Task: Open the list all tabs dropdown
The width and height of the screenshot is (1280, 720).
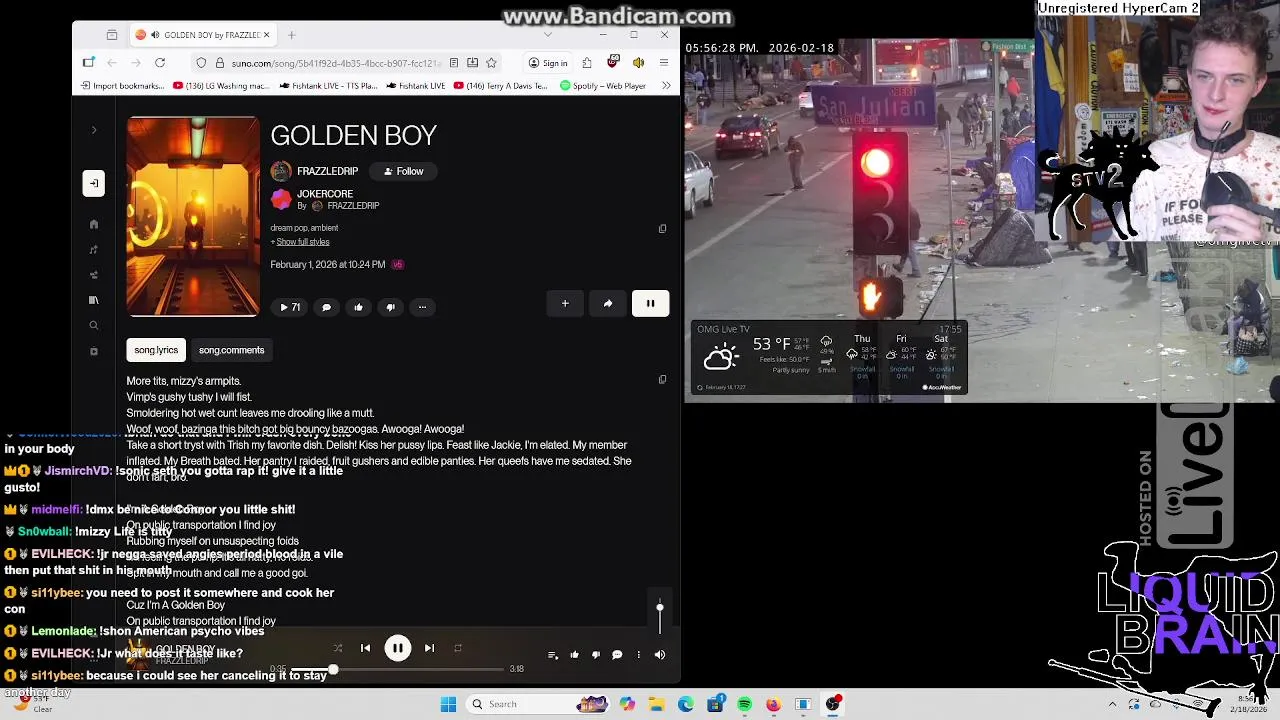Action: point(547,35)
